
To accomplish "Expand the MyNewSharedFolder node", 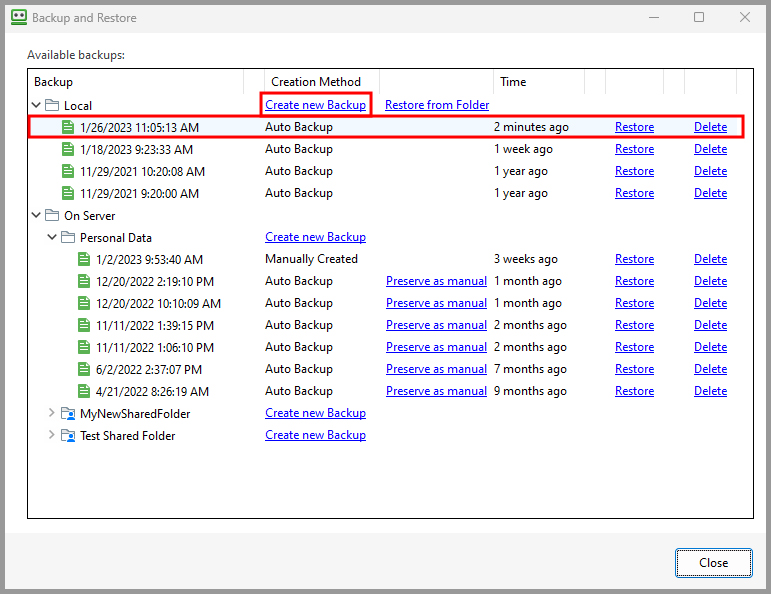I will pos(51,413).
